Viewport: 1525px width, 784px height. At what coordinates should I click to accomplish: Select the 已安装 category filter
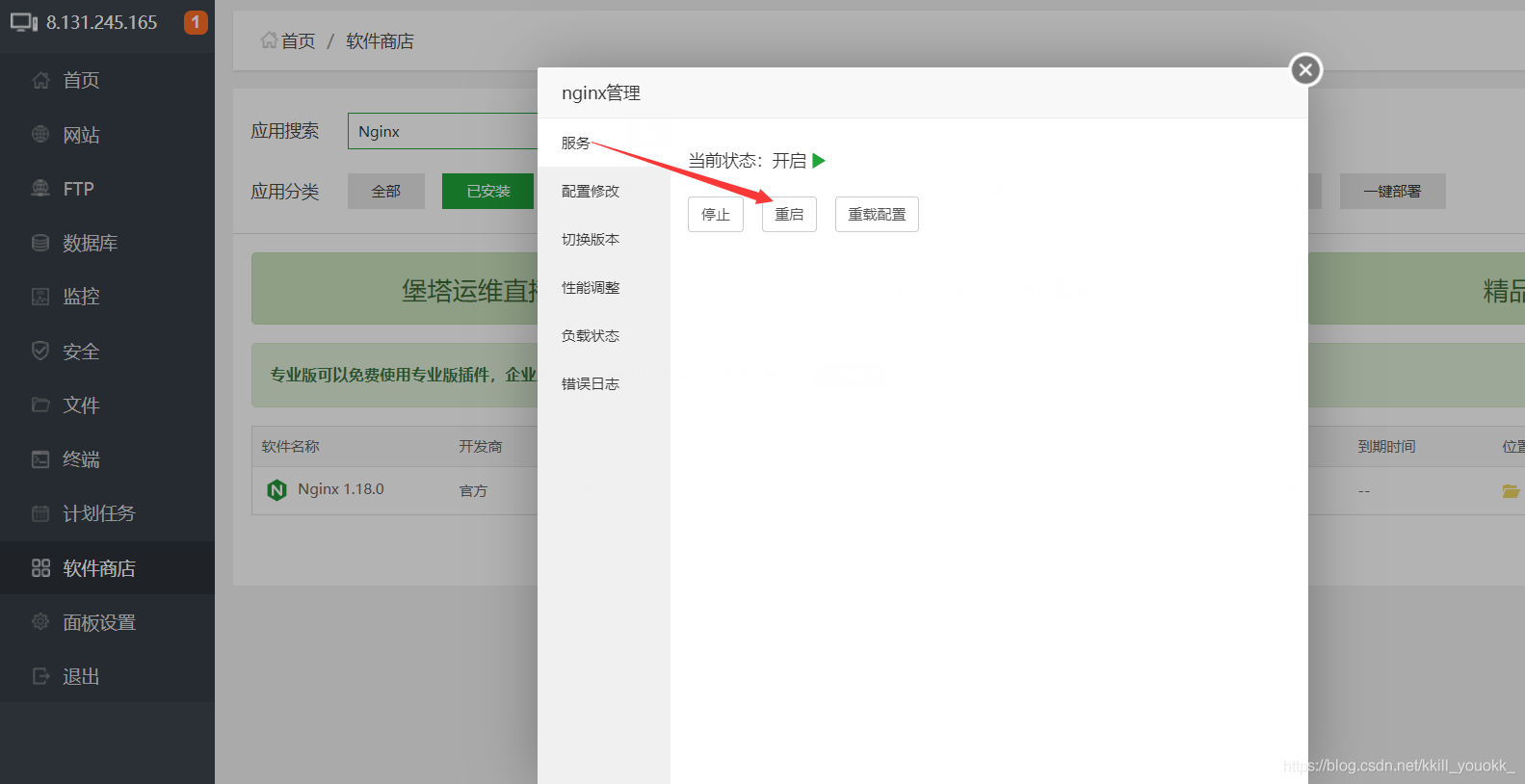tap(488, 191)
